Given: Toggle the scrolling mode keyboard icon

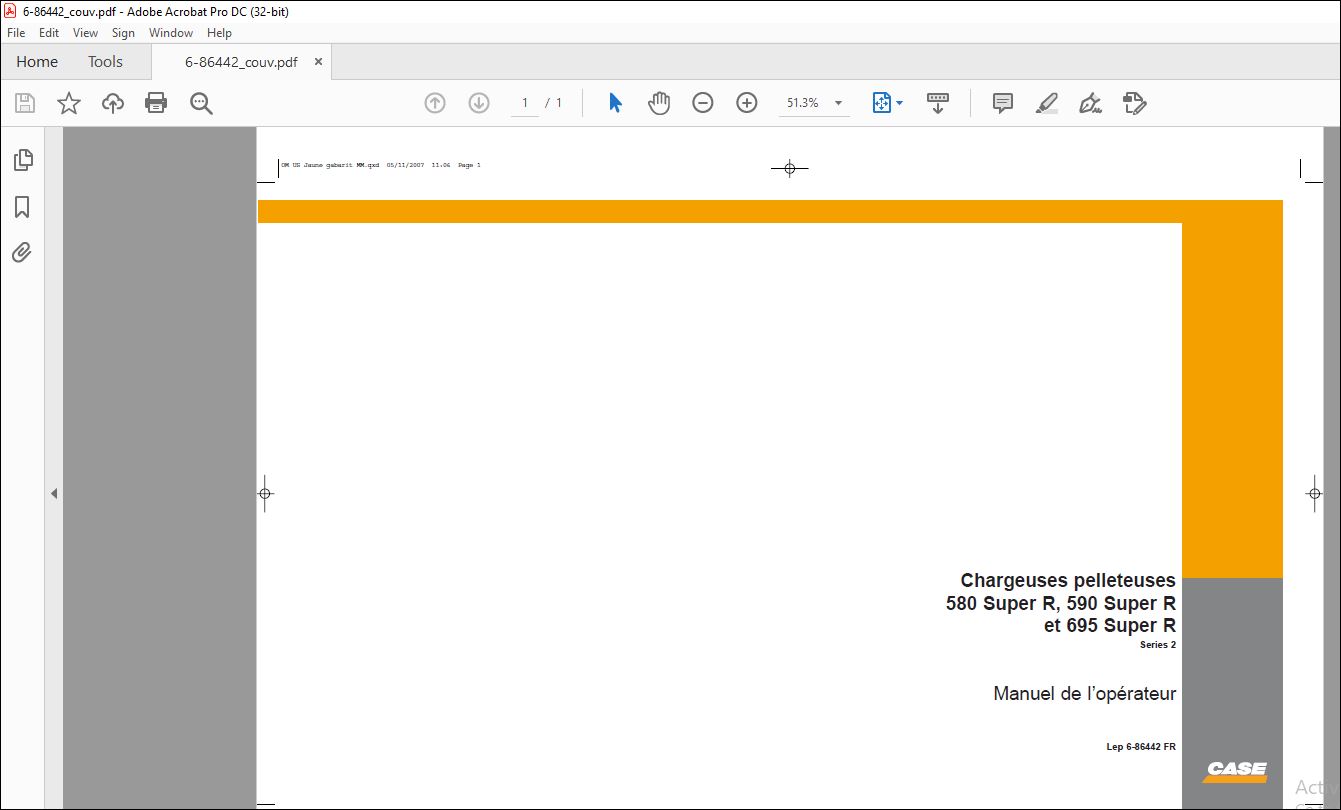Looking at the screenshot, I should coord(938,103).
